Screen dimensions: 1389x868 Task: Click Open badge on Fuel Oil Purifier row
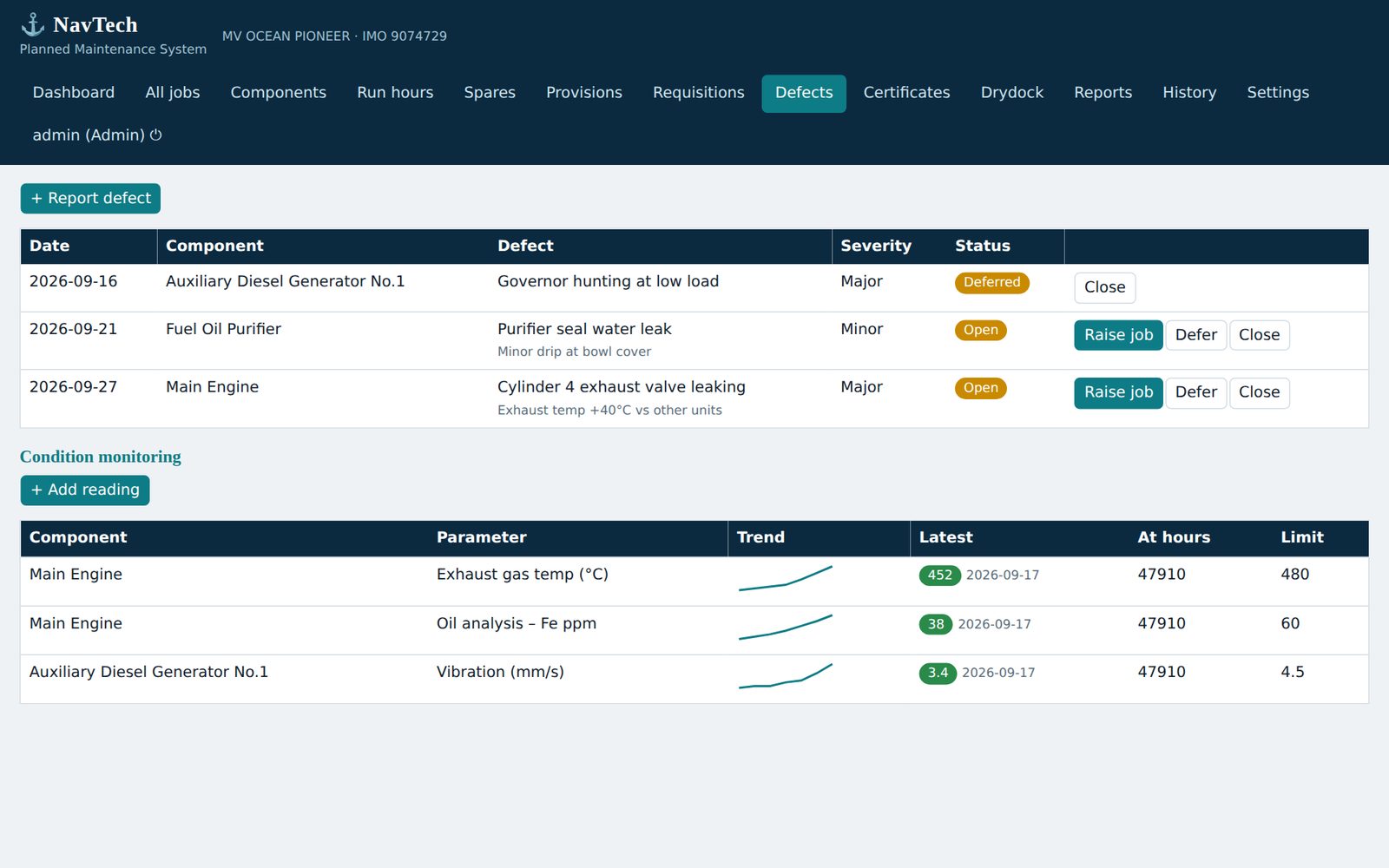click(x=981, y=330)
